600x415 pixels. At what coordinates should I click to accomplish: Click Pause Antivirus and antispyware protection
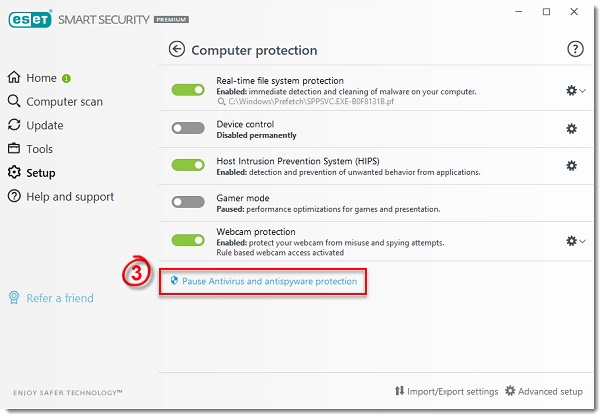coord(269,282)
